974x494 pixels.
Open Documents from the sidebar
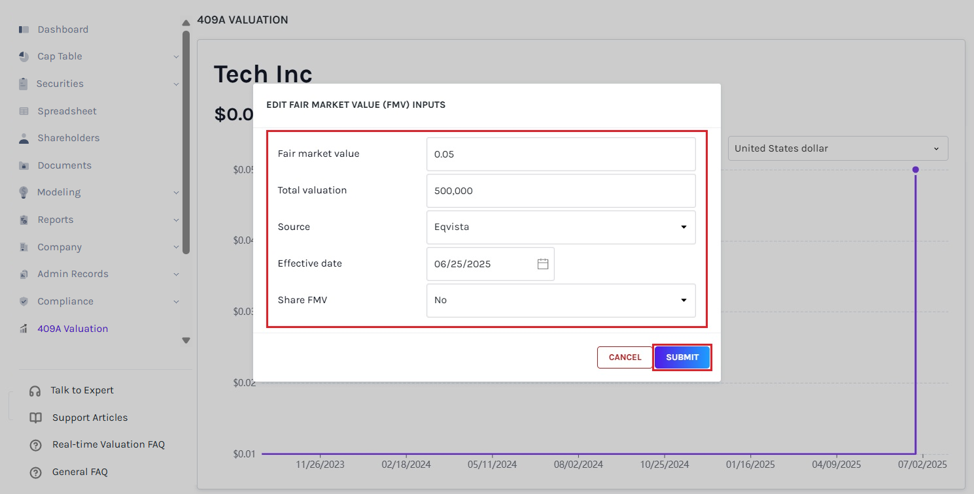(x=64, y=165)
